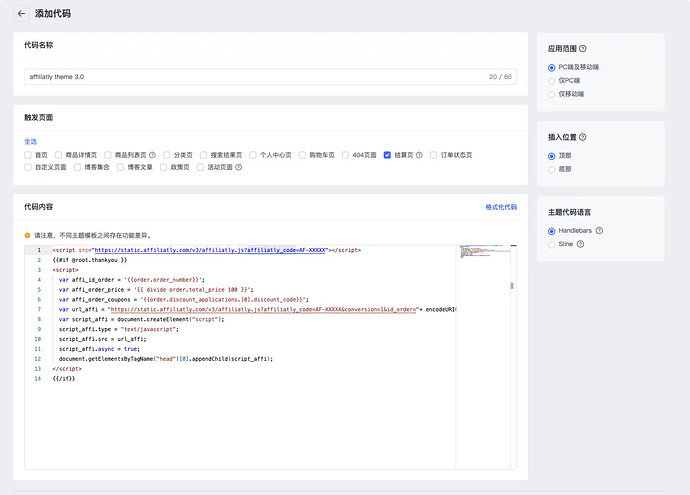690x495 pixels.
Task: Click the code editor minimap
Action: [x=483, y=251]
